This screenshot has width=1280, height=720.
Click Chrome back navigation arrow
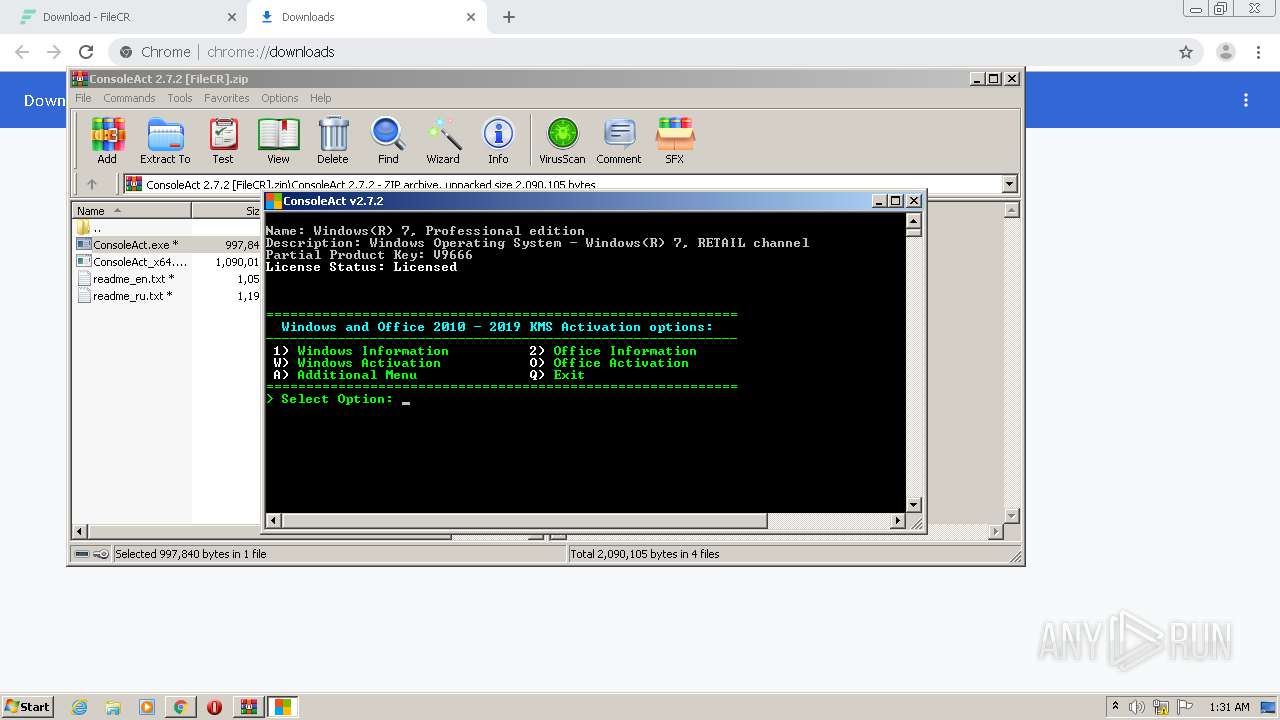click(22, 52)
